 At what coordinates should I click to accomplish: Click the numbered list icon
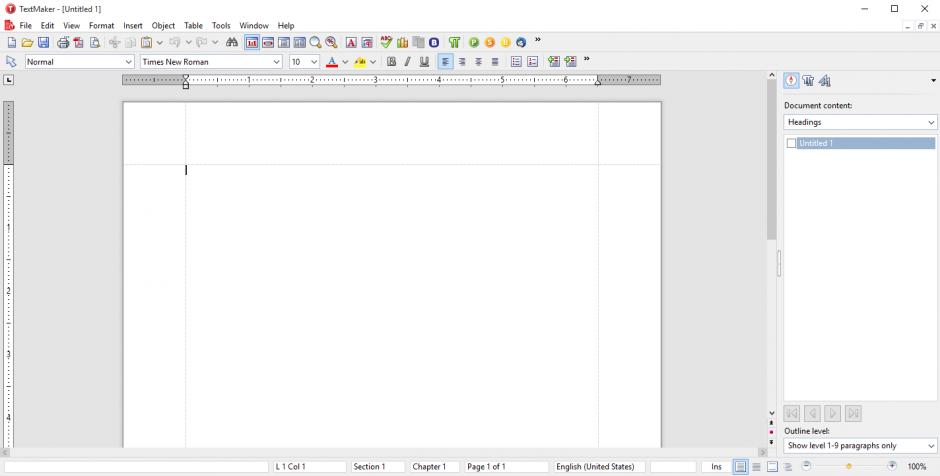point(532,61)
